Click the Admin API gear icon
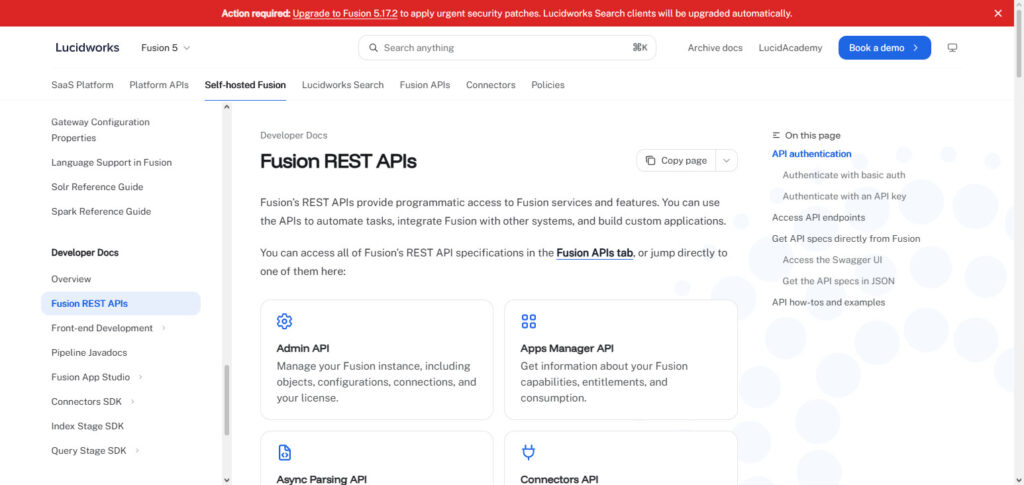This screenshot has width=1024, height=485. point(284,321)
